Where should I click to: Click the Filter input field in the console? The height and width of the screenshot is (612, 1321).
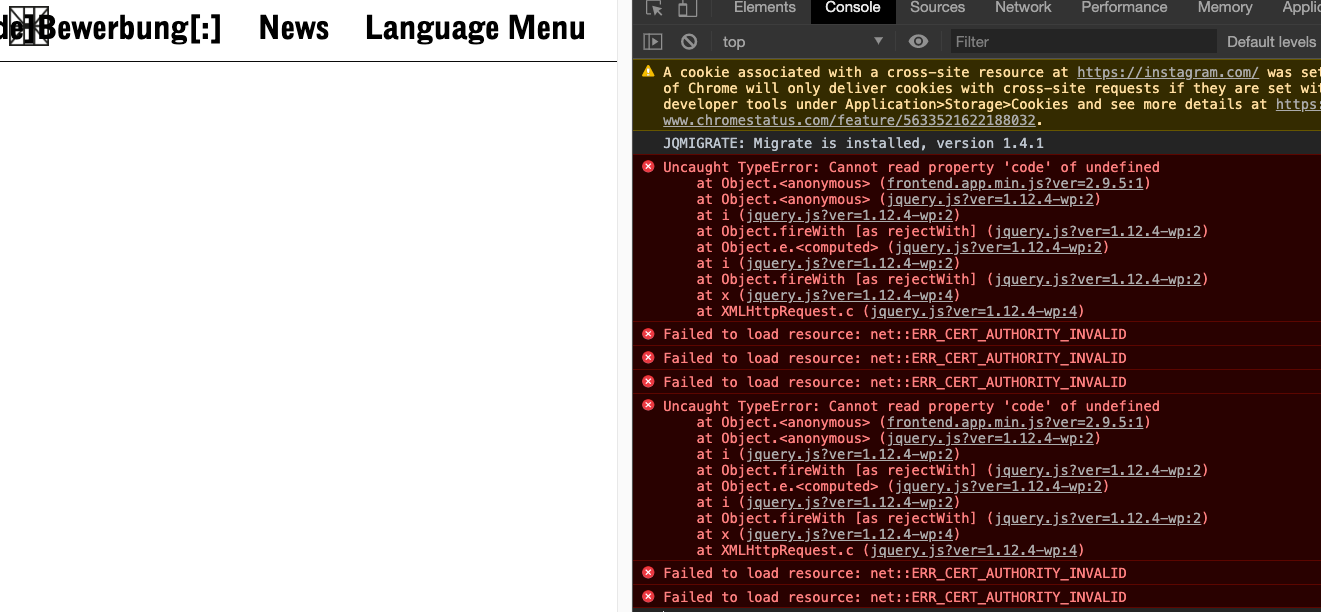click(x=1080, y=42)
